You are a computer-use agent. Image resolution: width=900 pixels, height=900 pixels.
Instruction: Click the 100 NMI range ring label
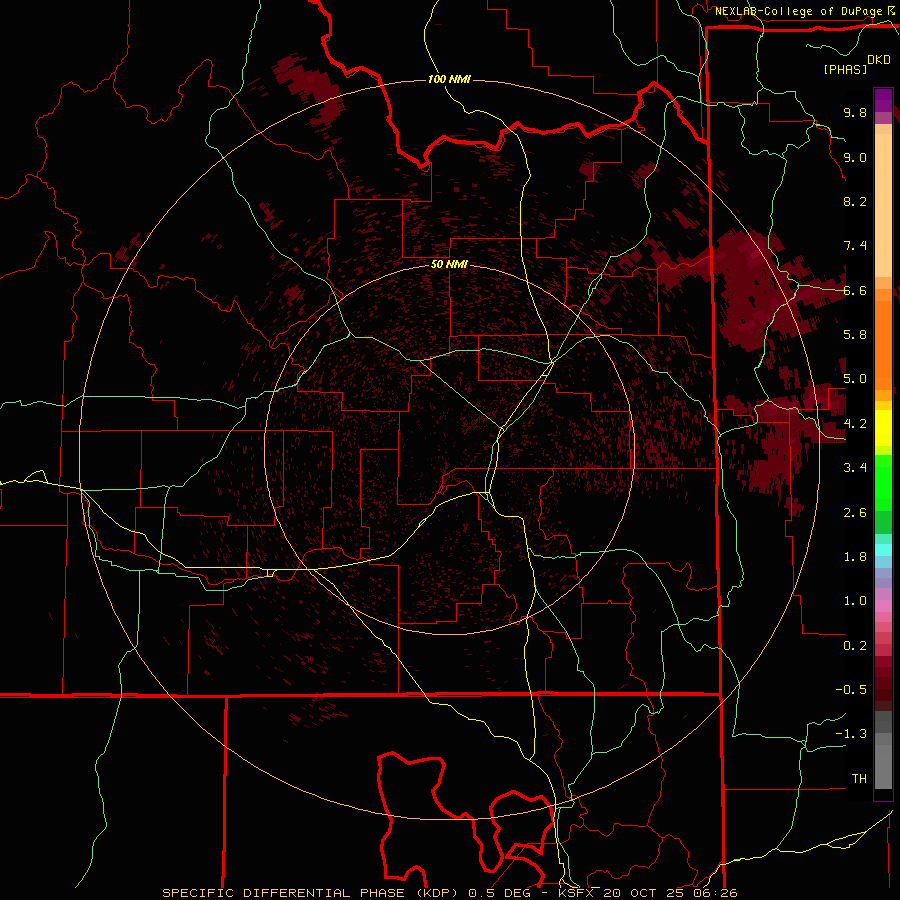449,79
